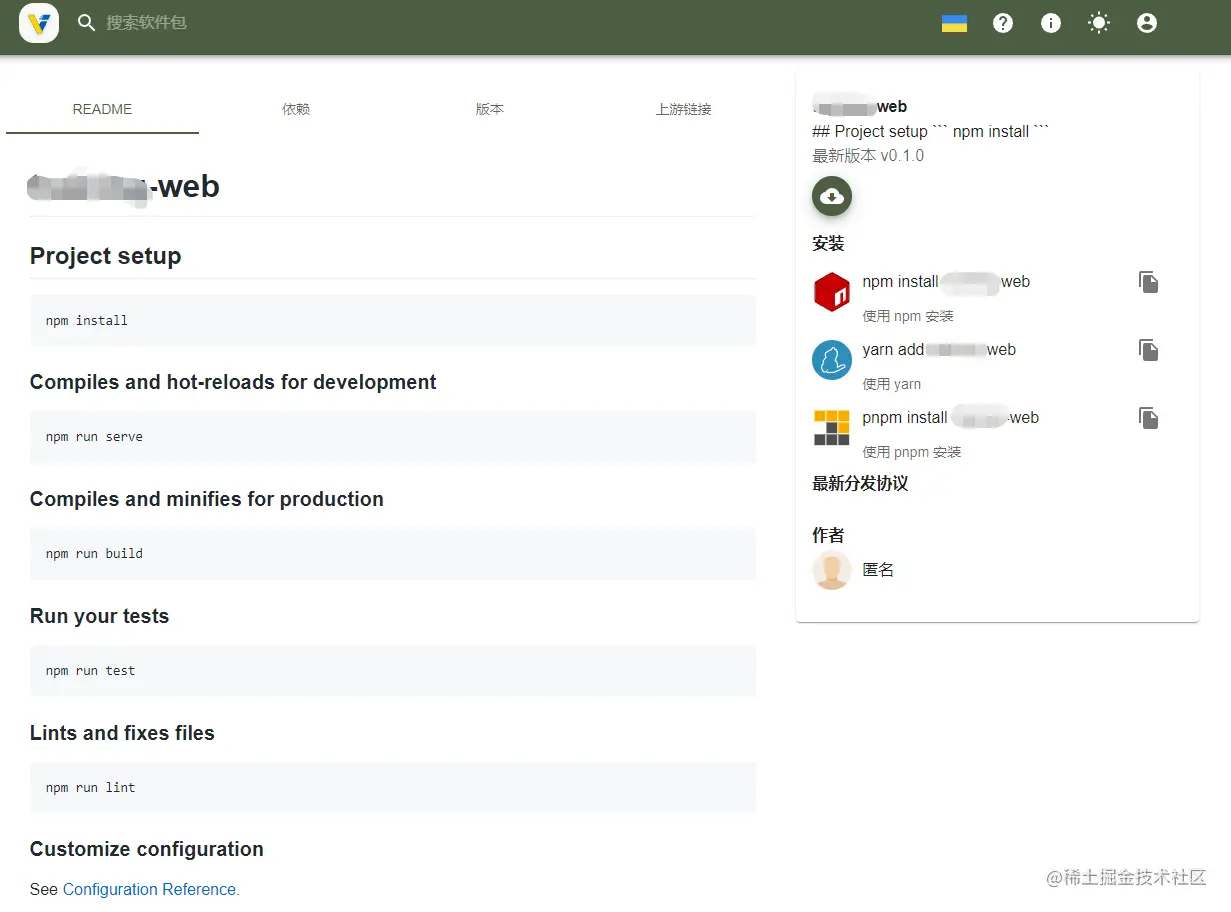Image resolution: width=1231 pixels, height=912 pixels.
Task: Click the 使用 npm 安装 label
Action: point(908,316)
